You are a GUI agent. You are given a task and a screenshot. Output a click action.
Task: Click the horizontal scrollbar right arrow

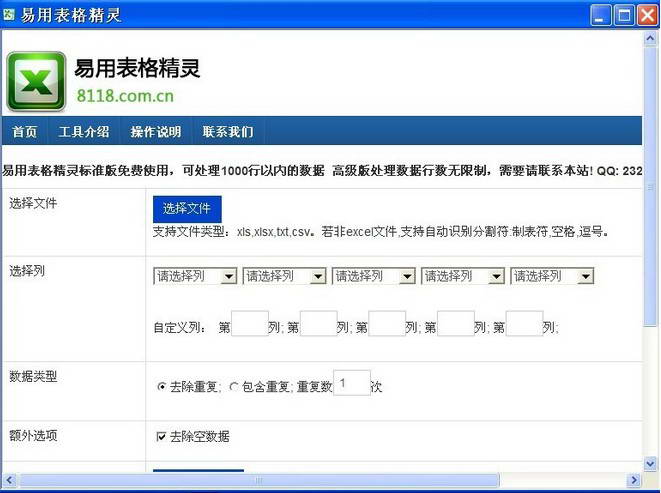point(634,480)
